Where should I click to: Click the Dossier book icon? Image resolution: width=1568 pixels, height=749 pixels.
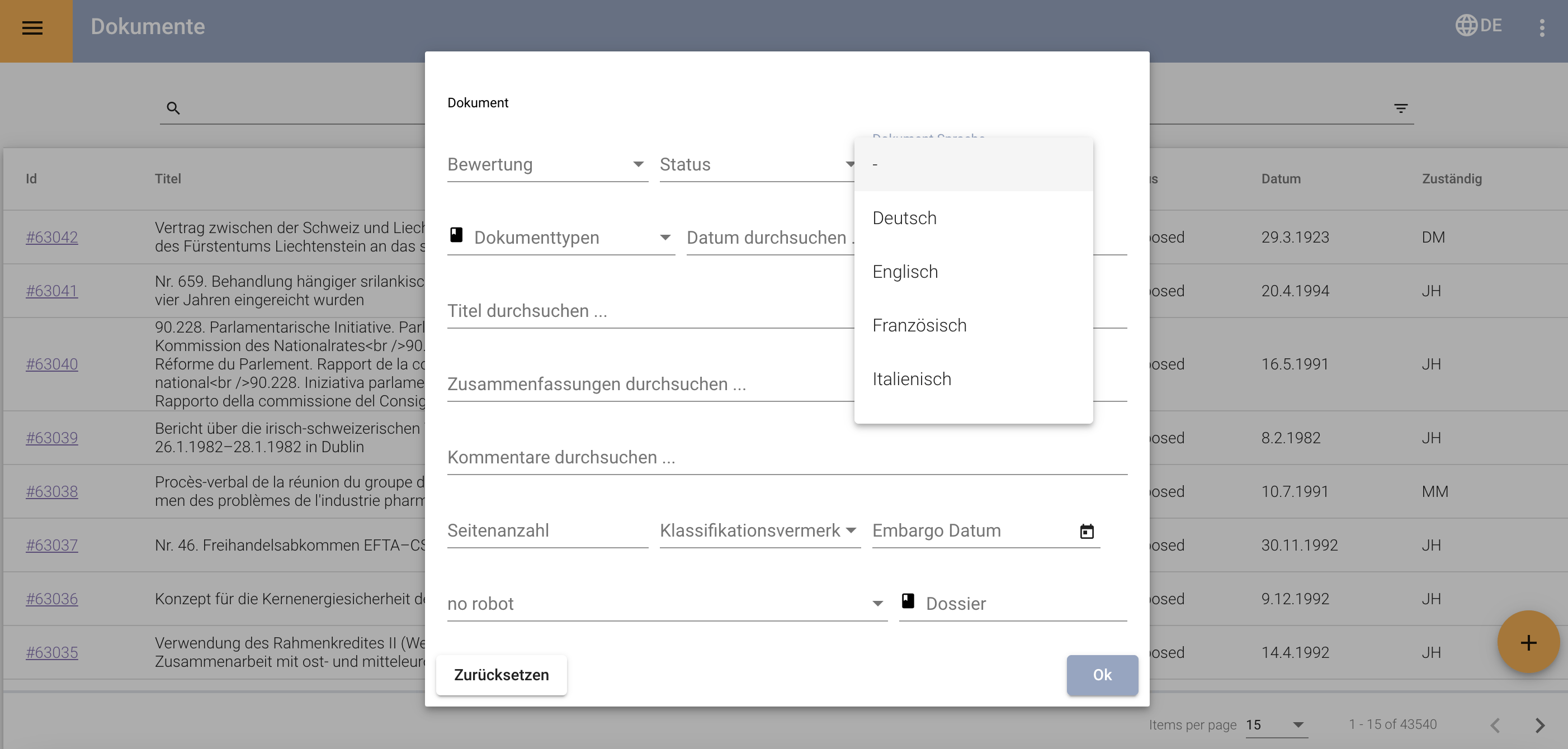908,601
